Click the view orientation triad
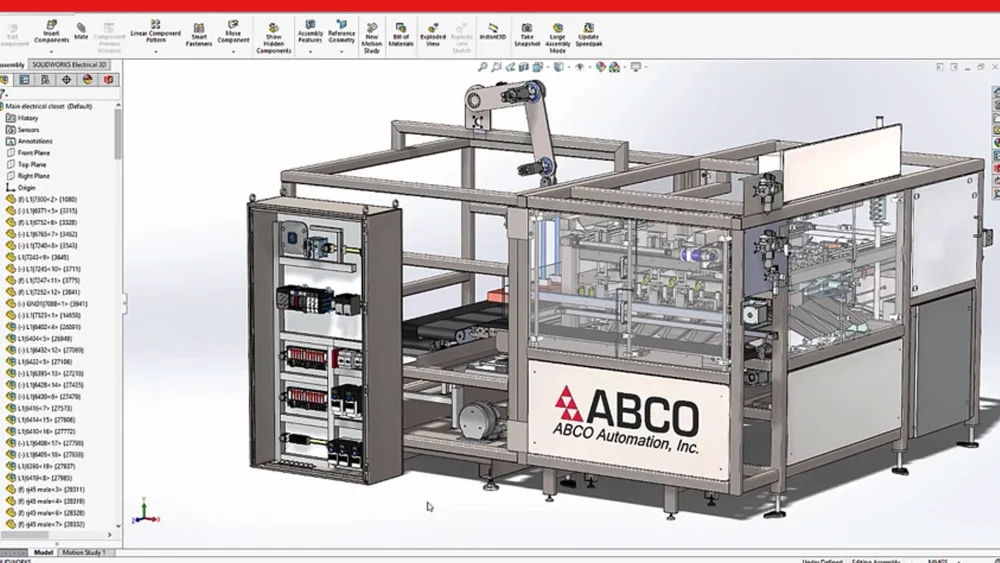 [x=145, y=512]
